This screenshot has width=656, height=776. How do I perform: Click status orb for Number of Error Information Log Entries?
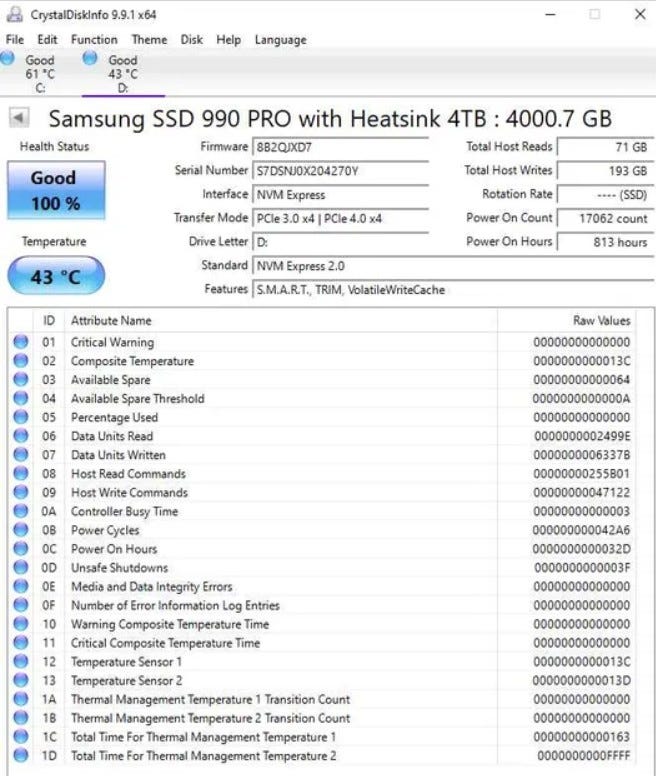click(21, 605)
